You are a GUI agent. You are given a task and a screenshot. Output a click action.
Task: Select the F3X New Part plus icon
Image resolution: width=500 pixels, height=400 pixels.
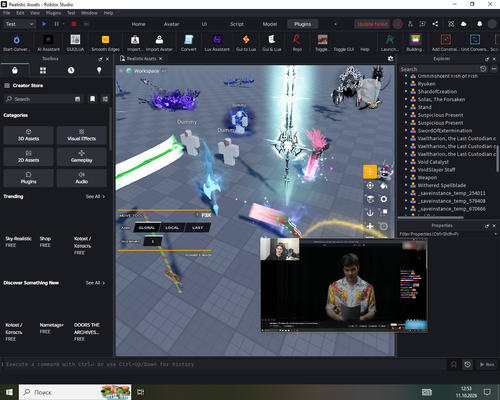point(370,226)
